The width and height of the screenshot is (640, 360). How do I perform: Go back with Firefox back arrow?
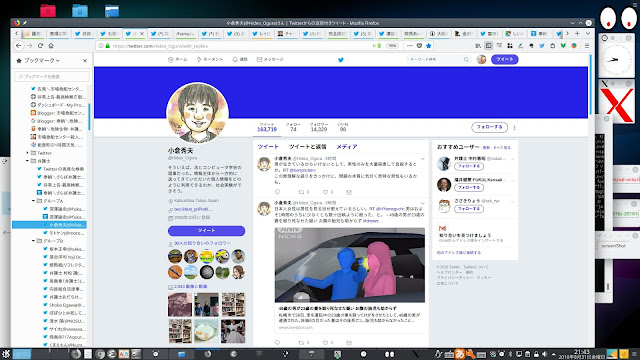[x=19, y=46]
